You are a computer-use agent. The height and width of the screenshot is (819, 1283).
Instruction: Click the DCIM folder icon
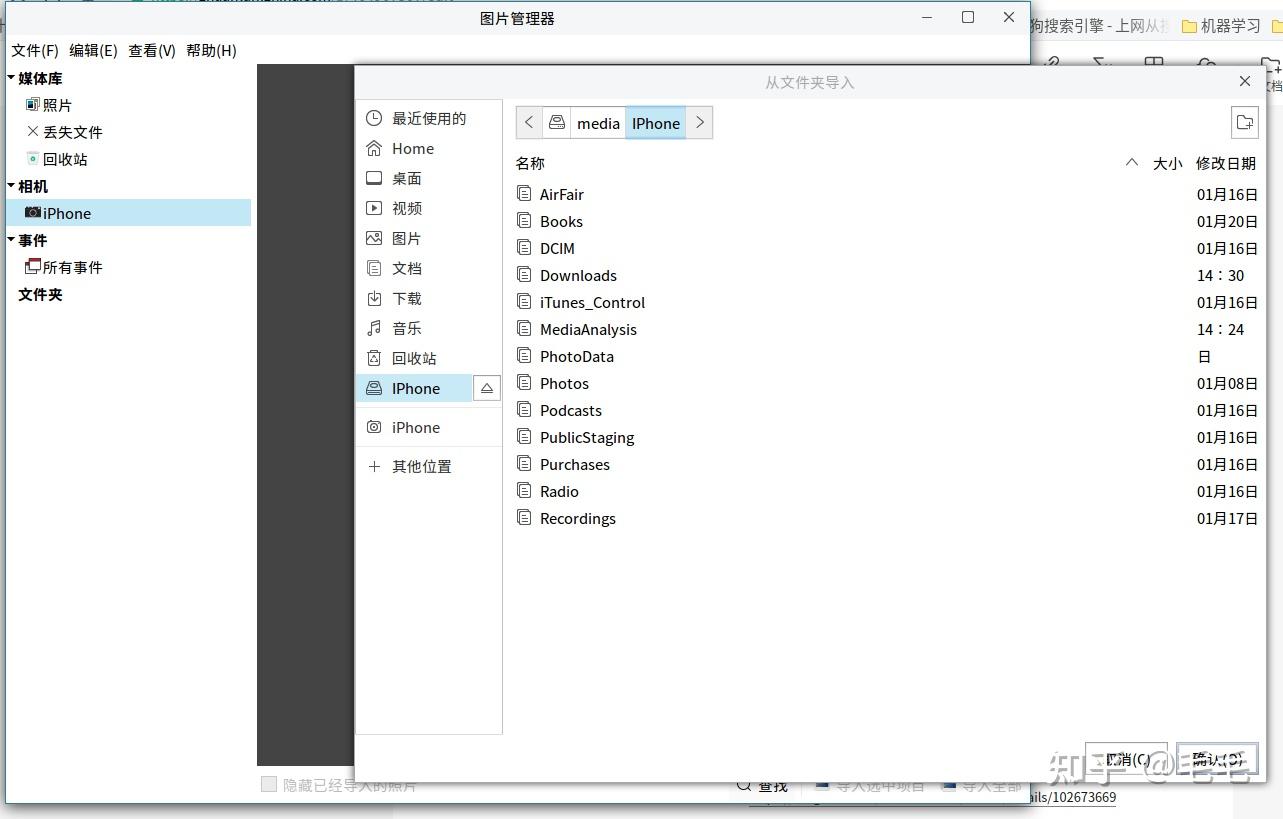(x=525, y=247)
